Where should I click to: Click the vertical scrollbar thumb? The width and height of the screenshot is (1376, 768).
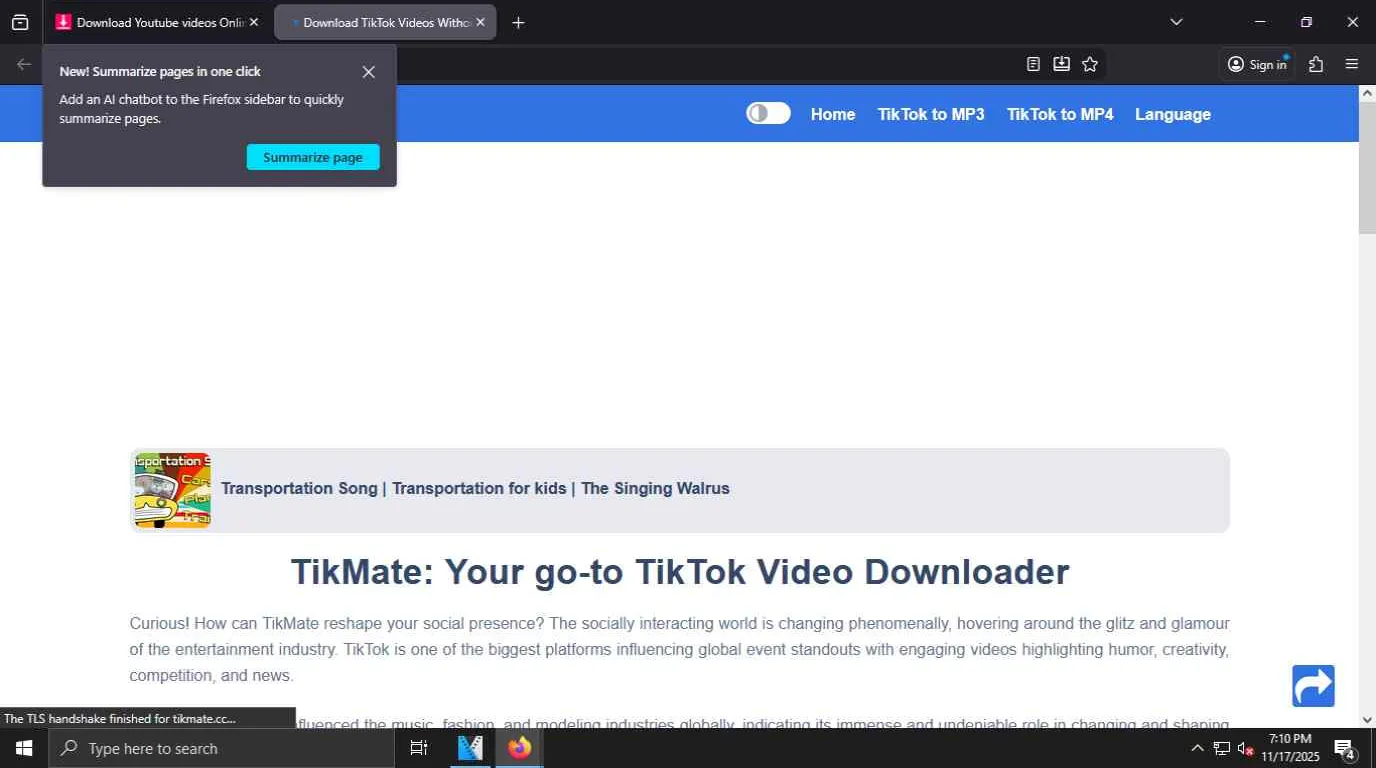click(x=1367, y=167)
